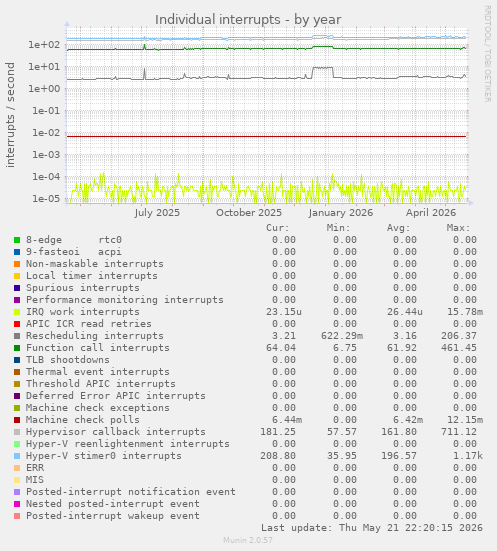Click the dark green Function call interrupts swatch
This screenshot has height=551, width=497.
click(17, 348)
